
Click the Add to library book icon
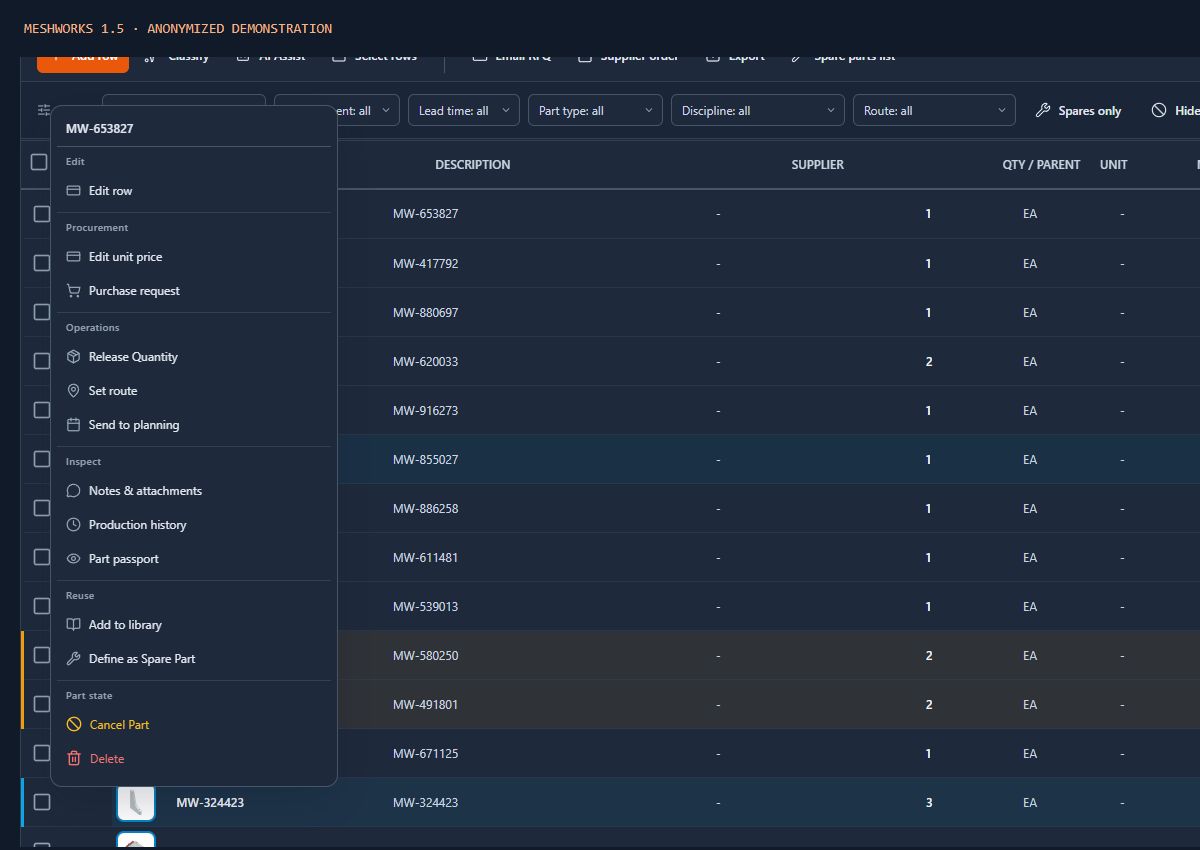(73, 625)
